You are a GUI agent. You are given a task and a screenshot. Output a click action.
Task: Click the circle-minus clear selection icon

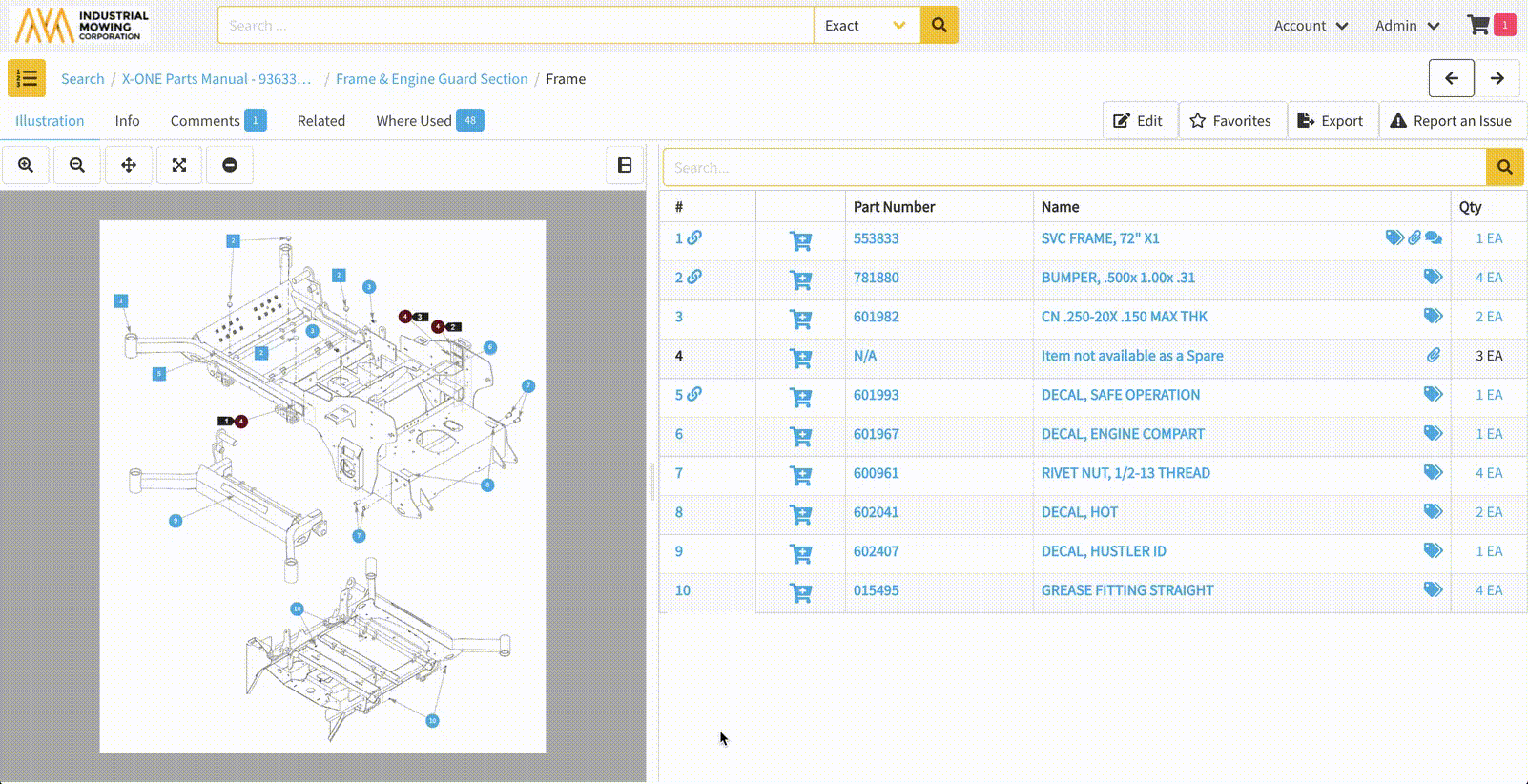tap(230, 165)
